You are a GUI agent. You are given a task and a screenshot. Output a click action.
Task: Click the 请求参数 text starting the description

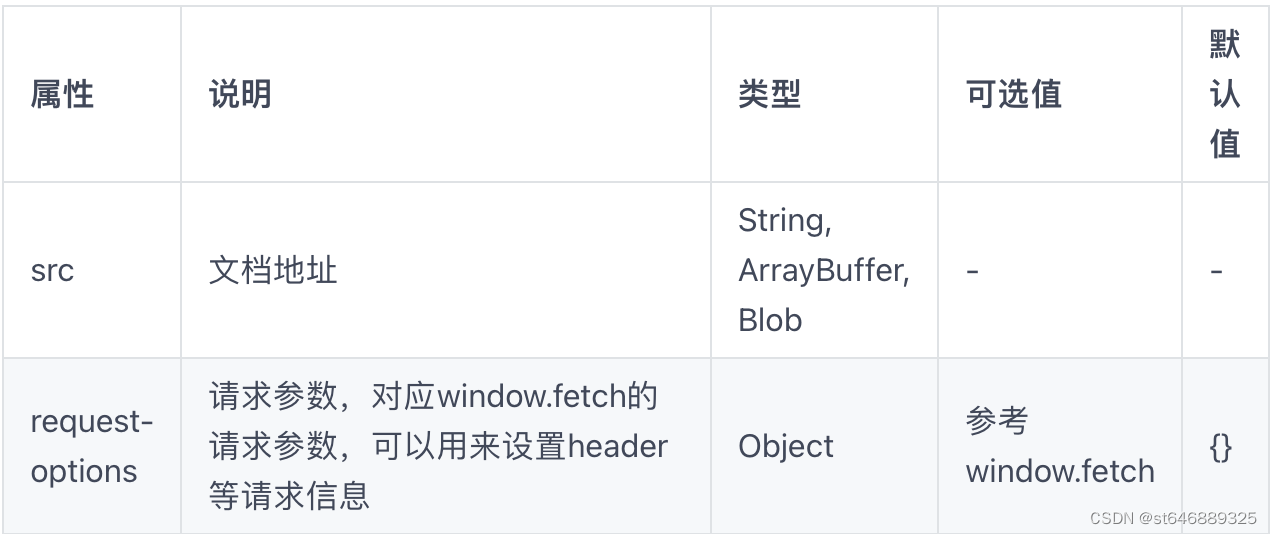click(272, 397)
